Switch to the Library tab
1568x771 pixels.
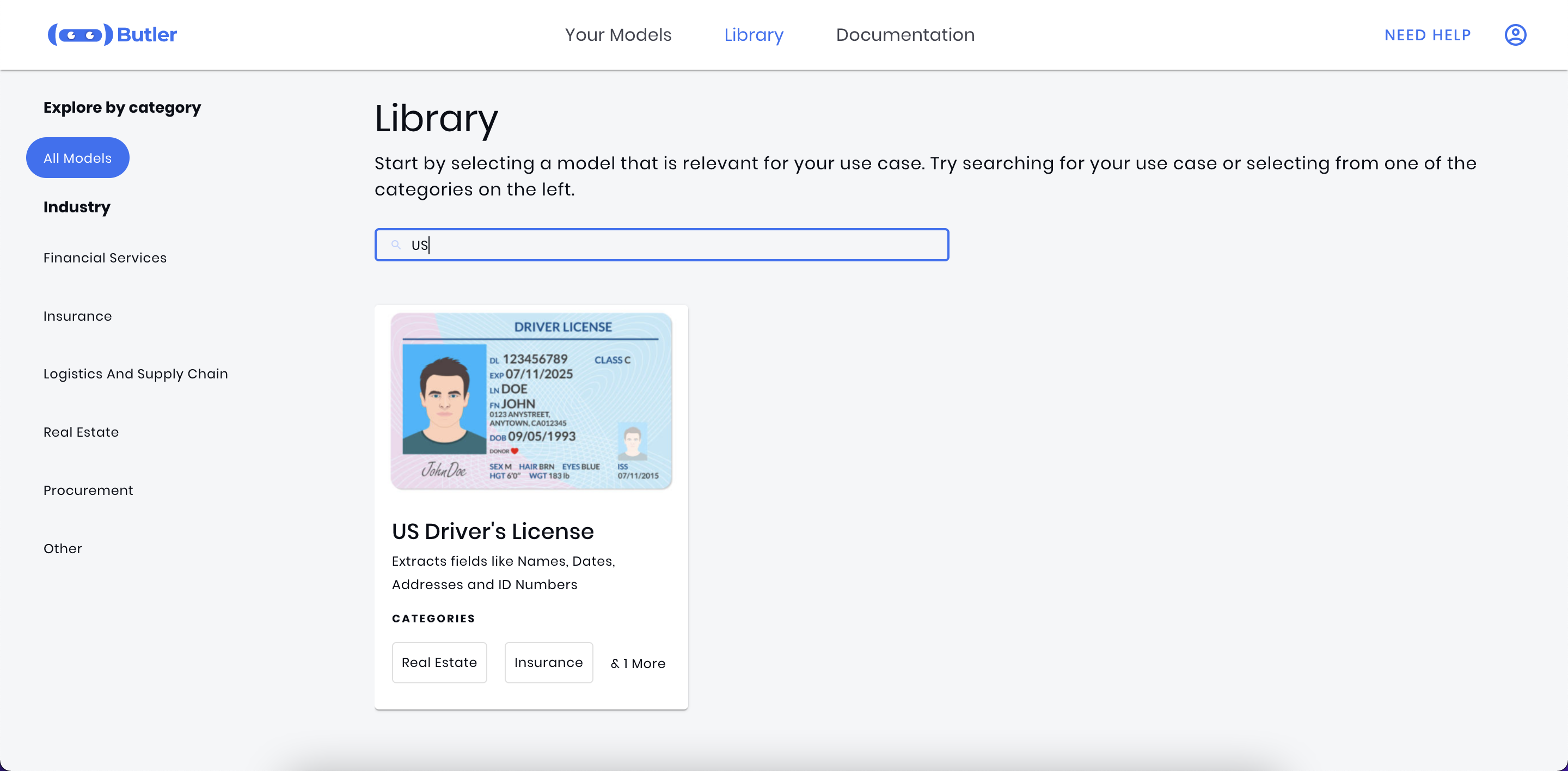(x=754, y=35)
